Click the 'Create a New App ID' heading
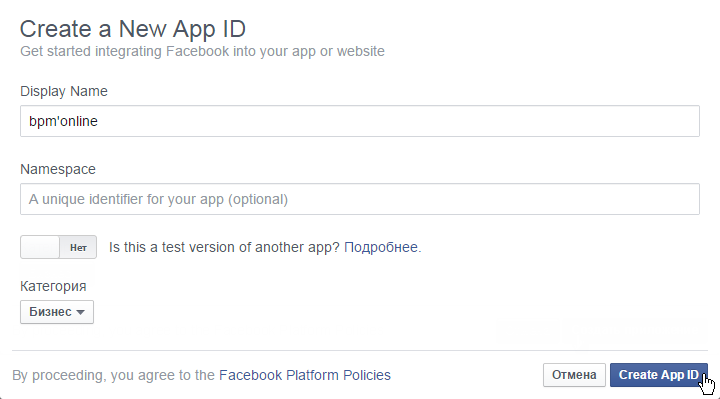 click(133, 29)
